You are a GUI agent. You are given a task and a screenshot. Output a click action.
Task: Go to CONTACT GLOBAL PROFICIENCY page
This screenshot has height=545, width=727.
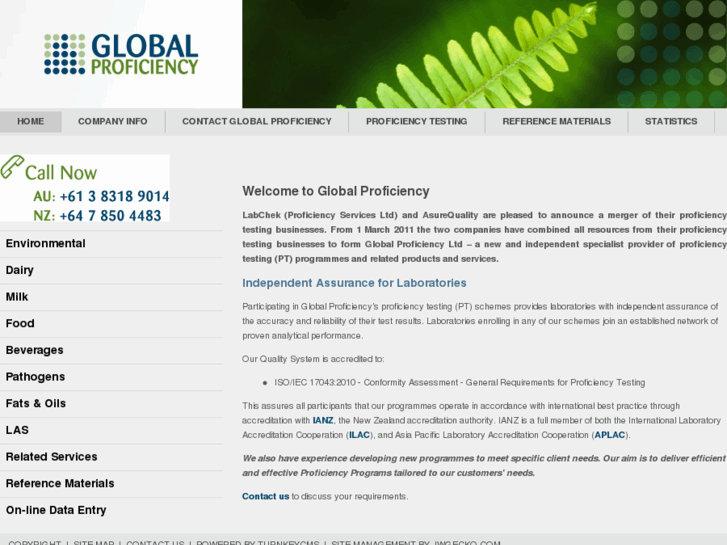[x=257, y=122]
